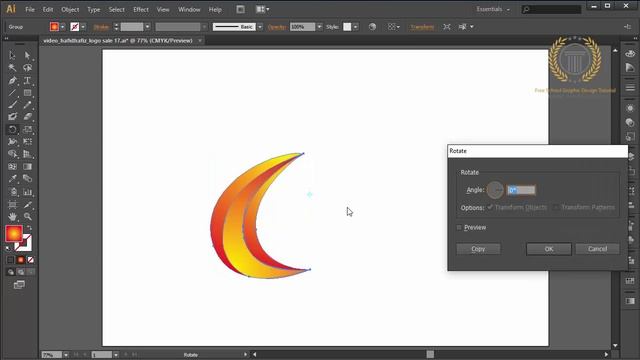Expand the opacity value dropdown

click(x=320, y=27)
